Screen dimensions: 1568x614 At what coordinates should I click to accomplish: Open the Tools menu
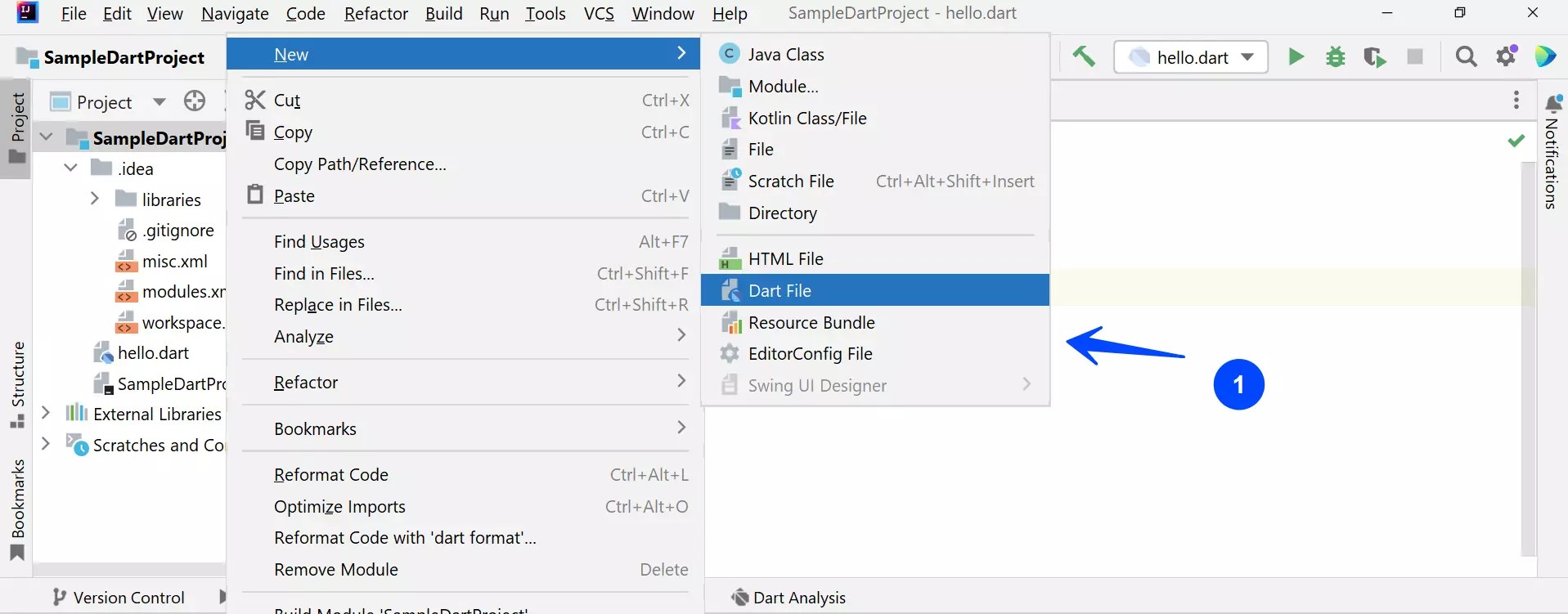(x=546, y=13)
